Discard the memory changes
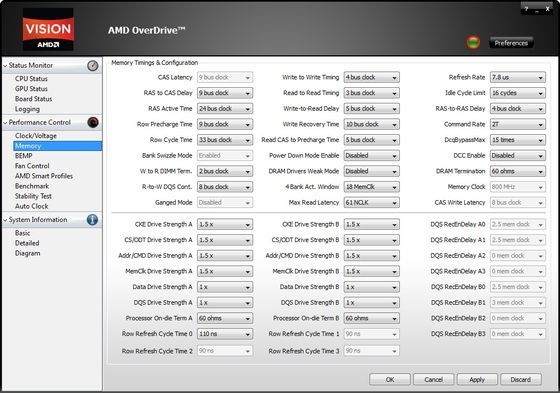 click(x=521, y=379)
